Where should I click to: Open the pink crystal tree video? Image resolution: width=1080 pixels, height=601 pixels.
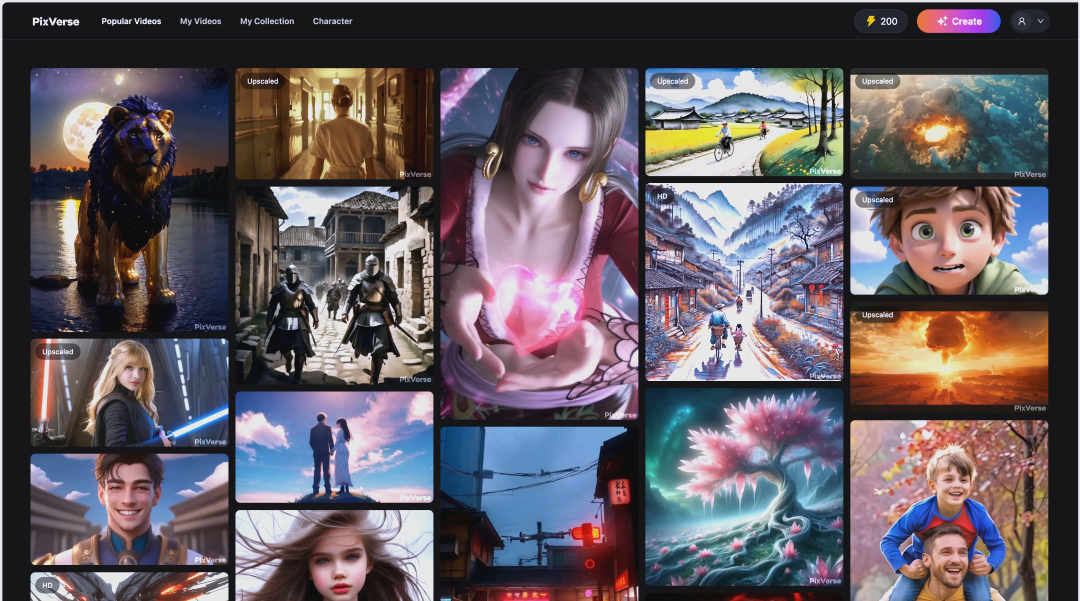(744, 486)
